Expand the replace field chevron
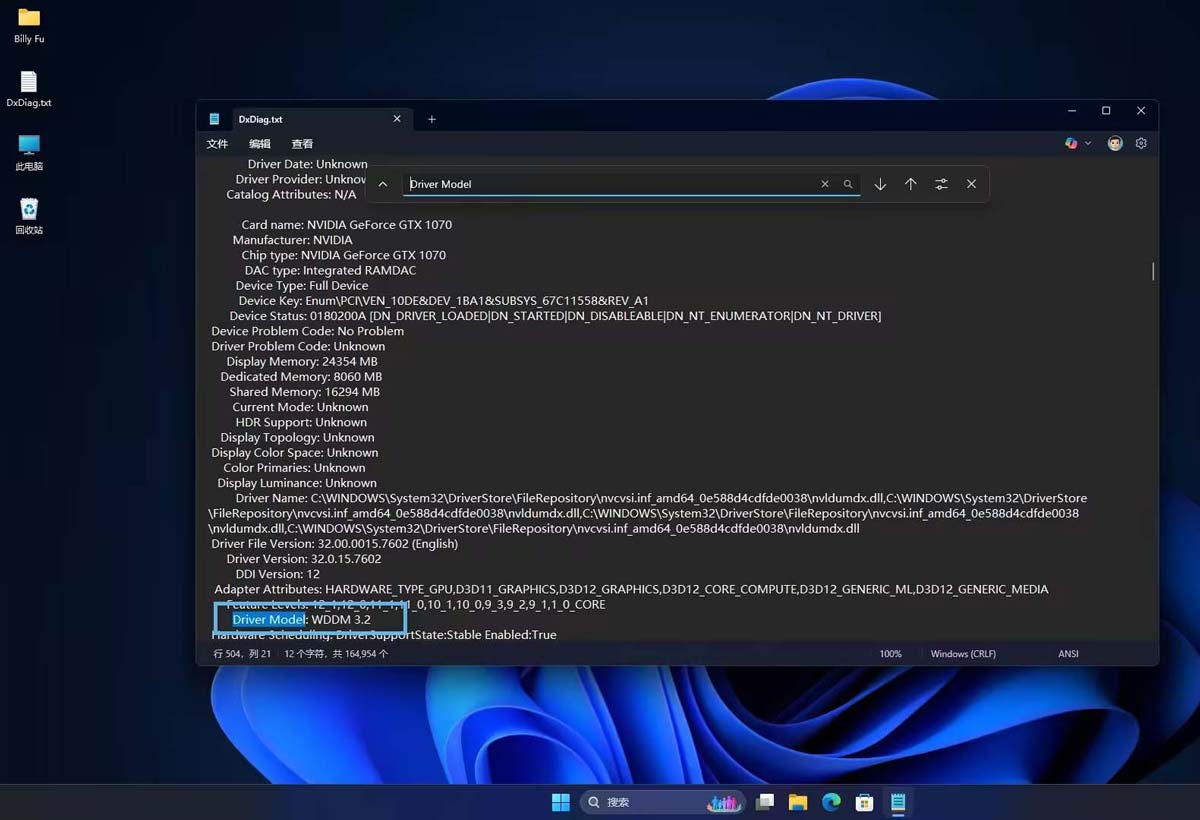 click(383, 184)
